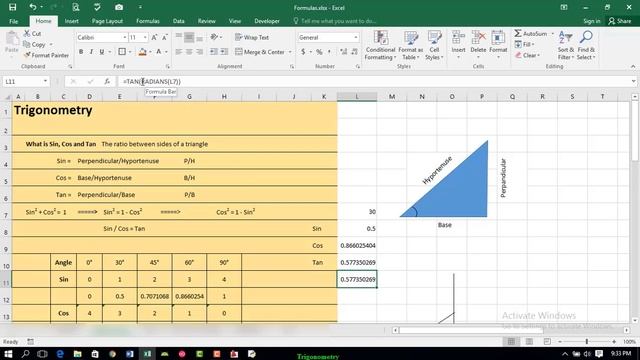The height and width of the screenshot is (360, 640).
Task: Switch to Page Layout view in status bar
Action: coord(529,342)
